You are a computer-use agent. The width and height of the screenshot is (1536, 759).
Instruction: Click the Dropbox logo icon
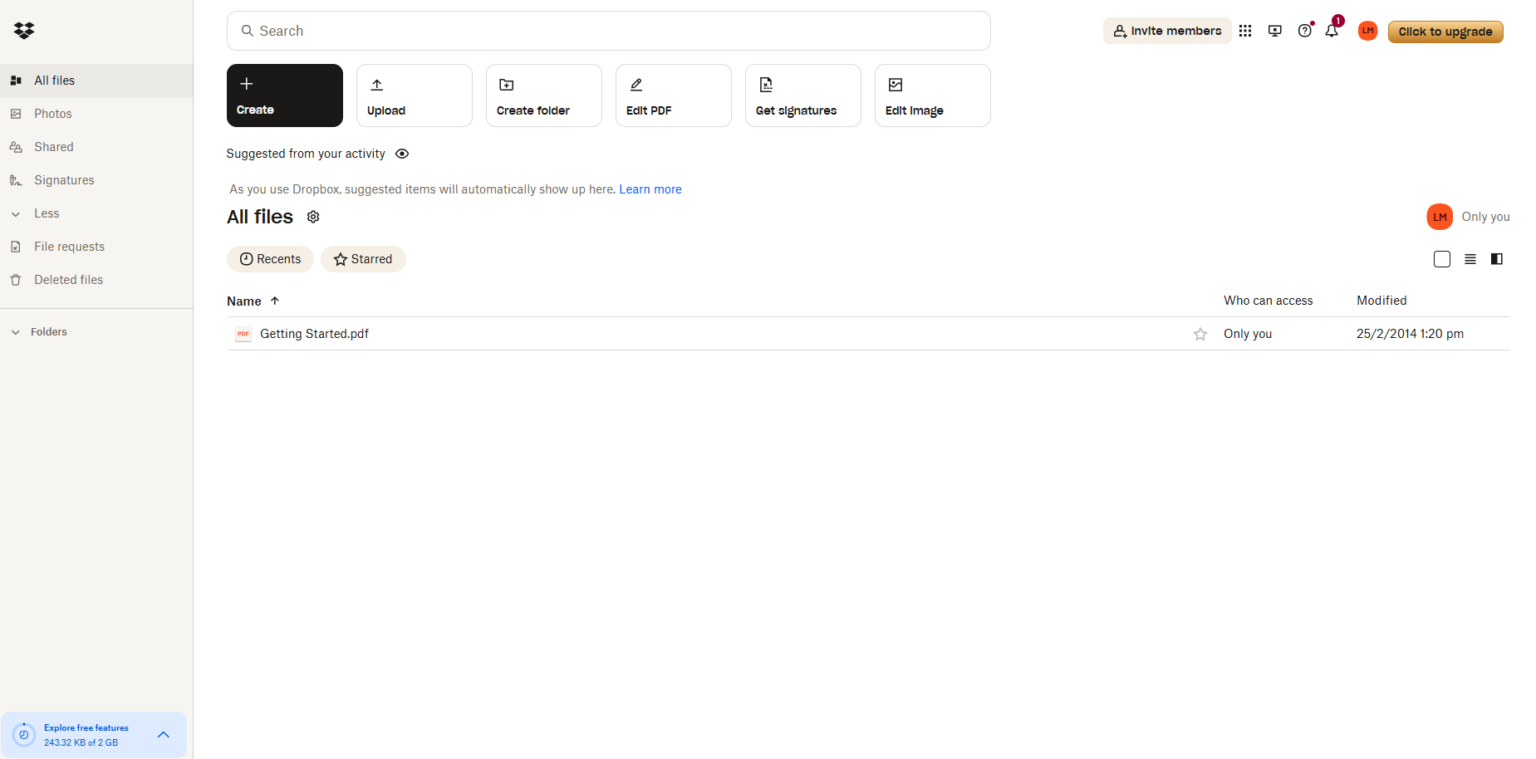click(x=24, y=31)
